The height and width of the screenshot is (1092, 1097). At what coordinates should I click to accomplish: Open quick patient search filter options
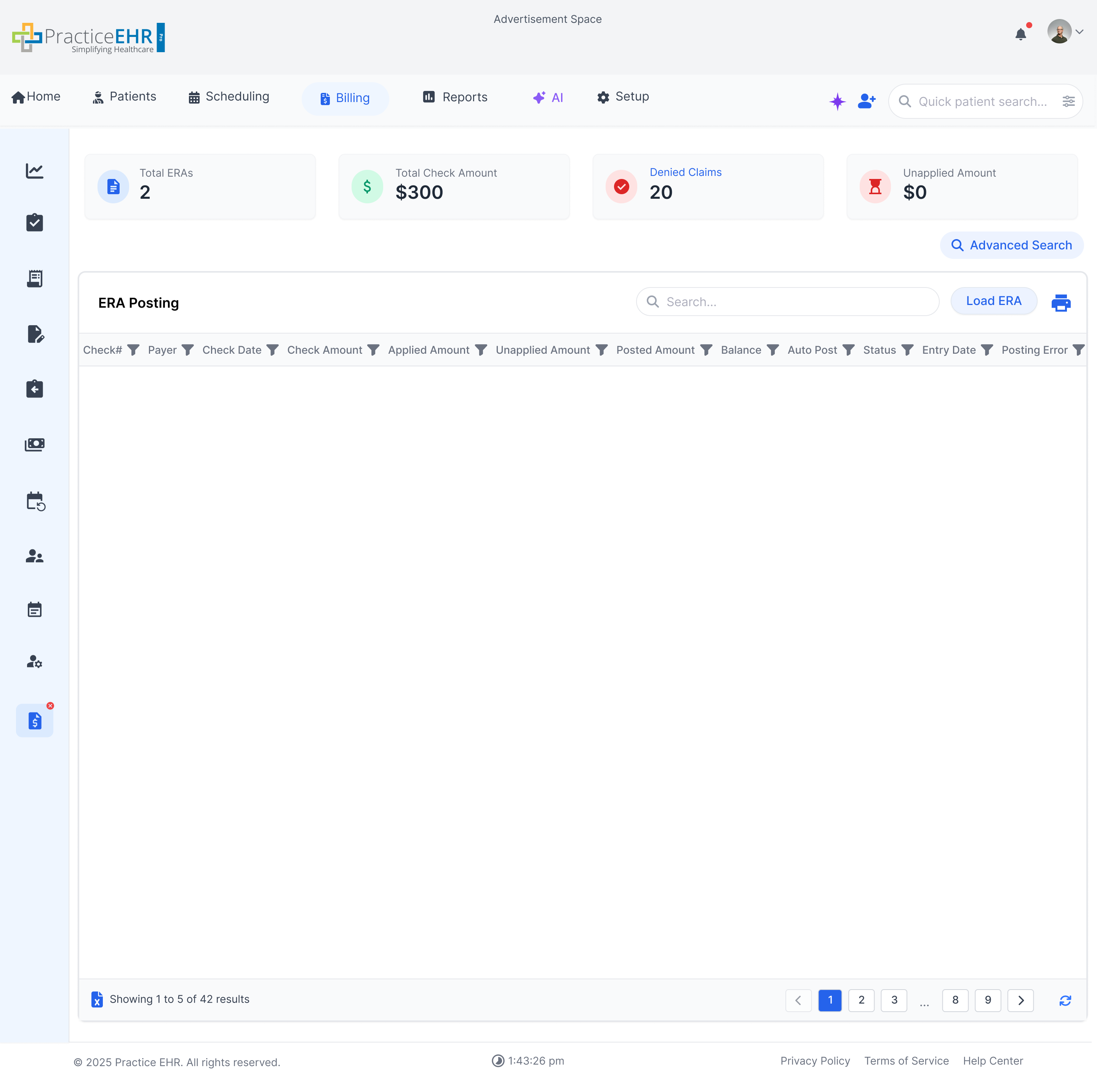click(1068, 102)
